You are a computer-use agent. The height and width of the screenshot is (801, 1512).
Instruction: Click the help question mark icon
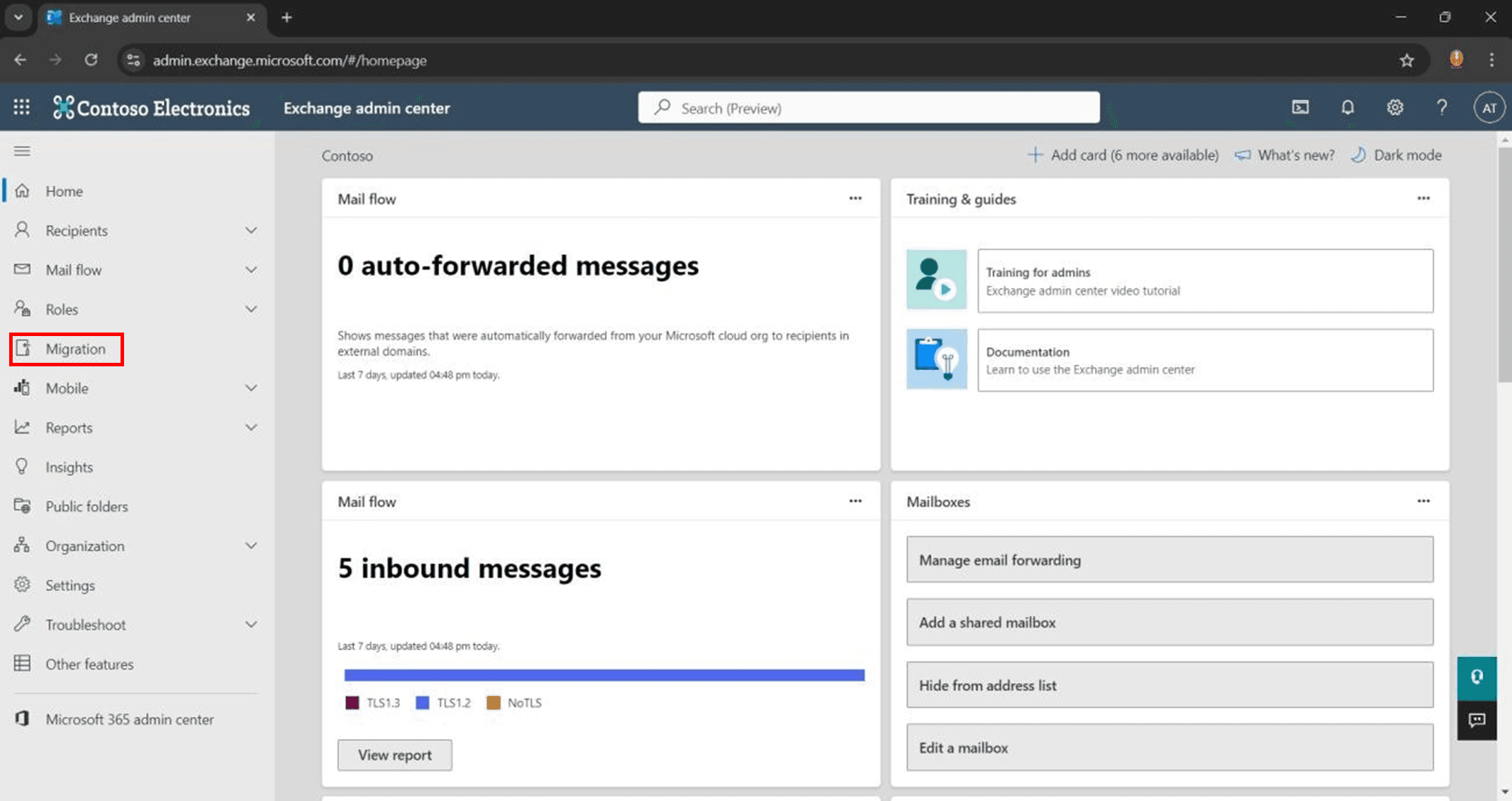(1442, 107)
